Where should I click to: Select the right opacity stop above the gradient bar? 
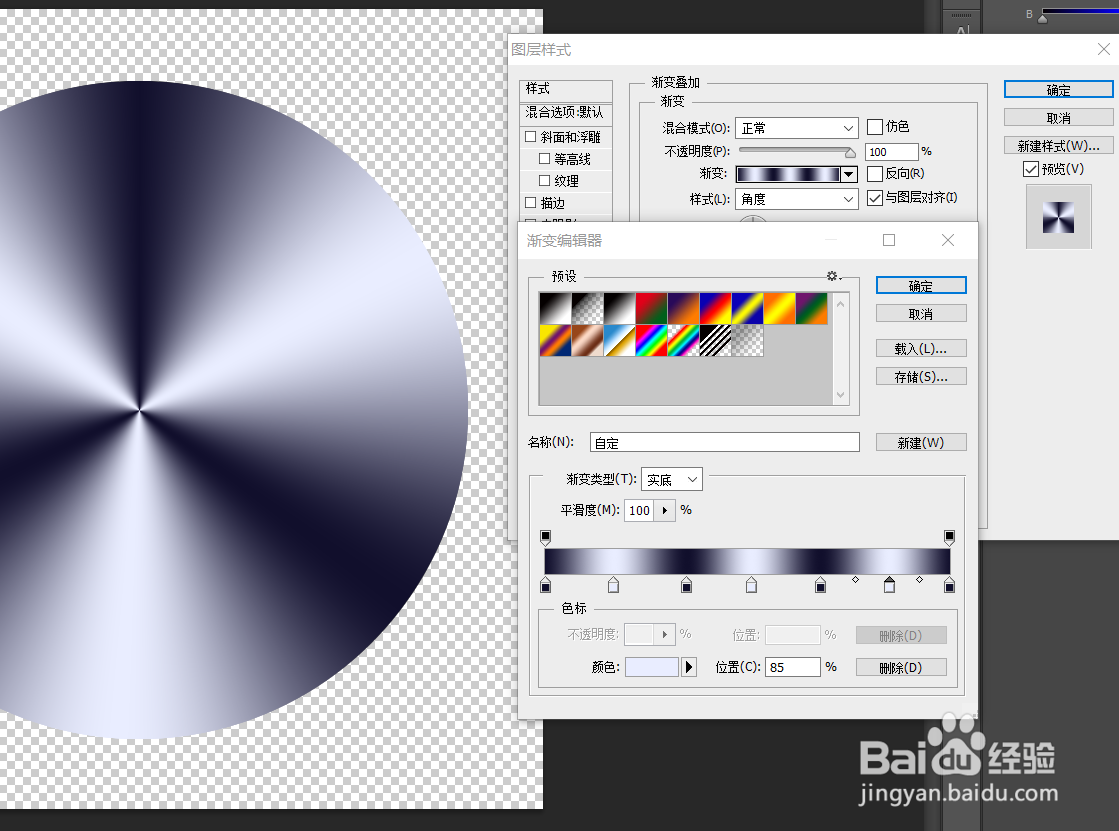tap(949, 537)
